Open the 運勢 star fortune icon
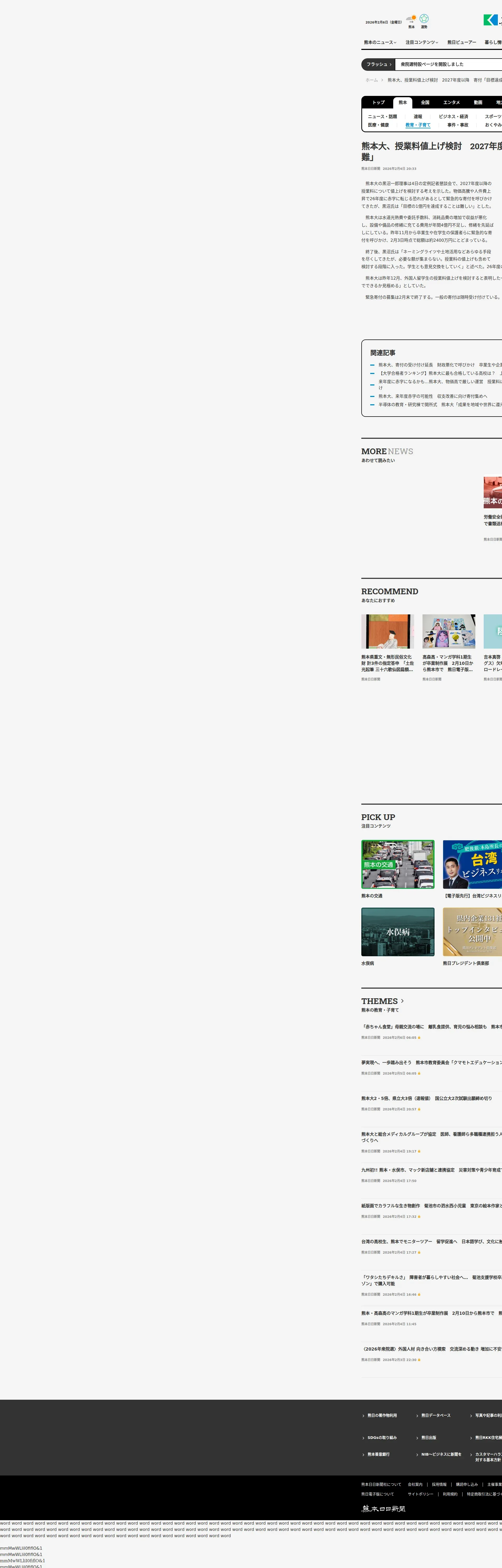The image size is (502, 1568). pos(424,19)
